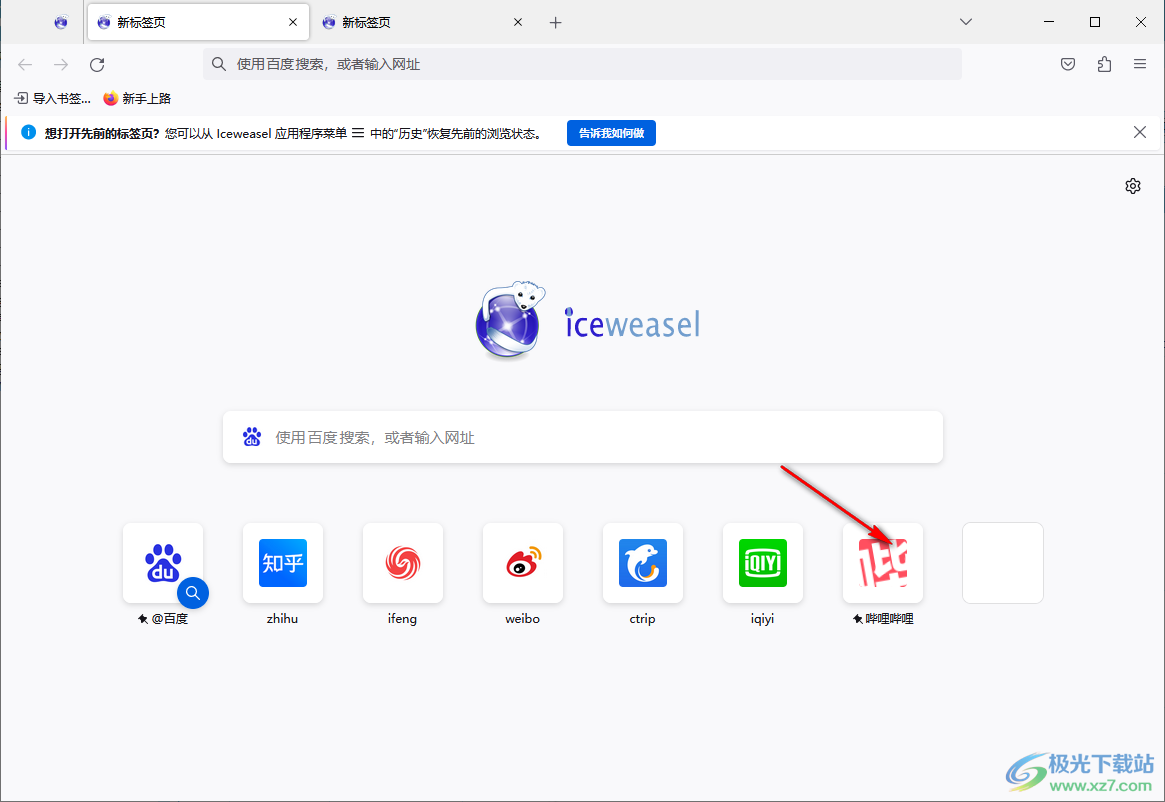Screen dimensions: 1165x802
Task: Open the ctrip shortcut tile
Action: pos(643,563)
